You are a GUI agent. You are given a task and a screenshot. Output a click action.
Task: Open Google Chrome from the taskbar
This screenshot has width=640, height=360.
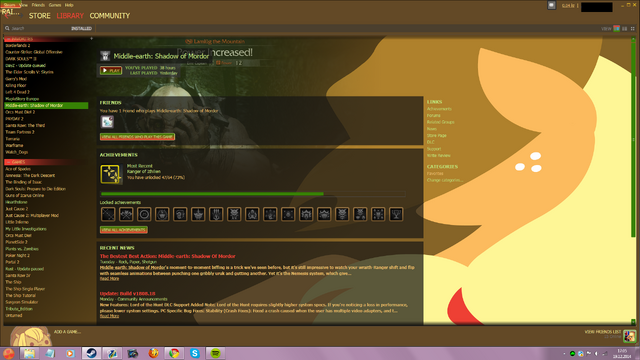pyautogui.click(x=174, y=353)
